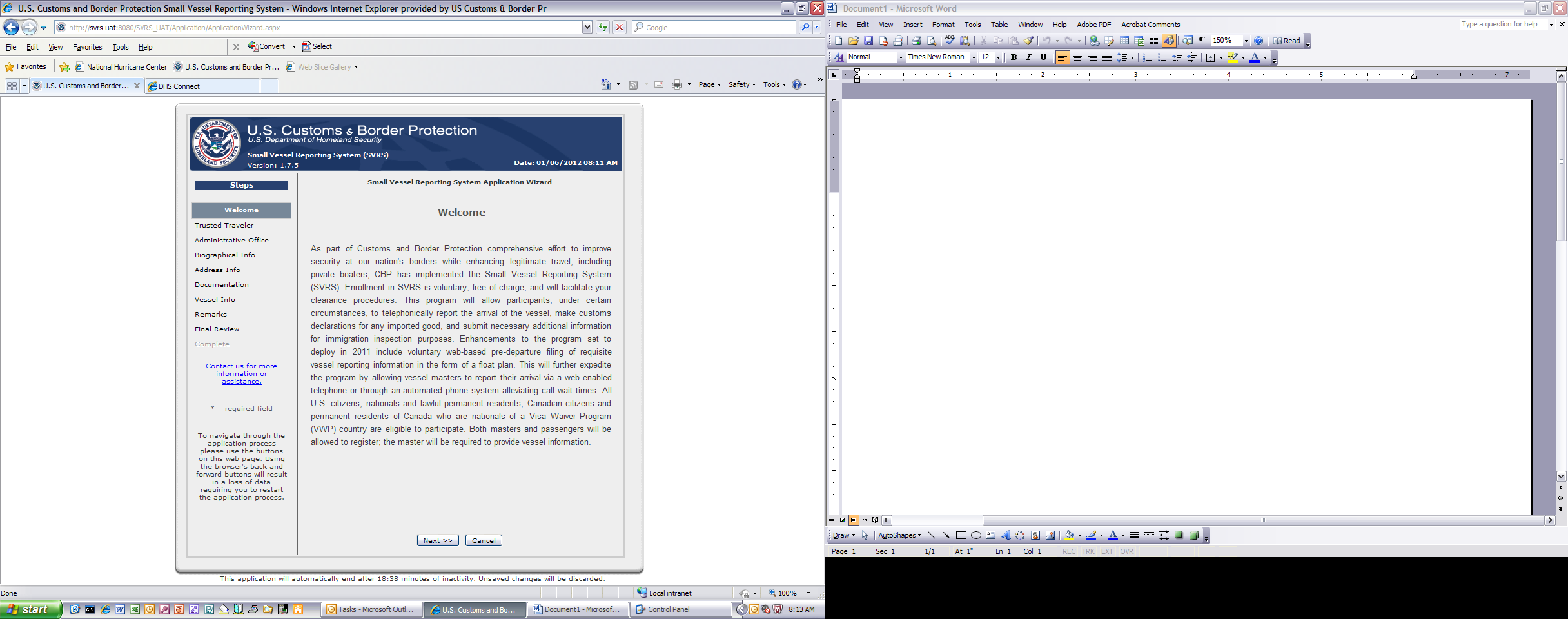This screenshot has width=1568, height=619.
Task: Select the Insert WordArt icon
Action: (x=1005, y=535)
